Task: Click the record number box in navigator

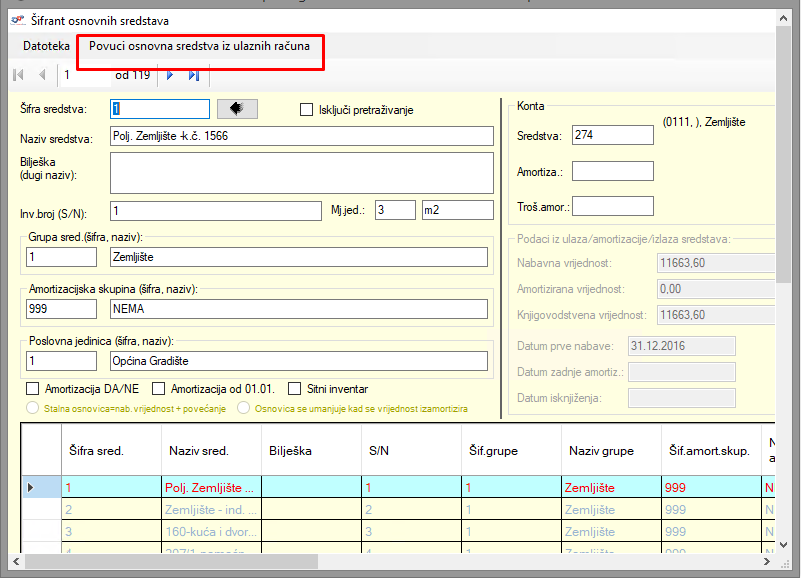Action: (82, 75)
